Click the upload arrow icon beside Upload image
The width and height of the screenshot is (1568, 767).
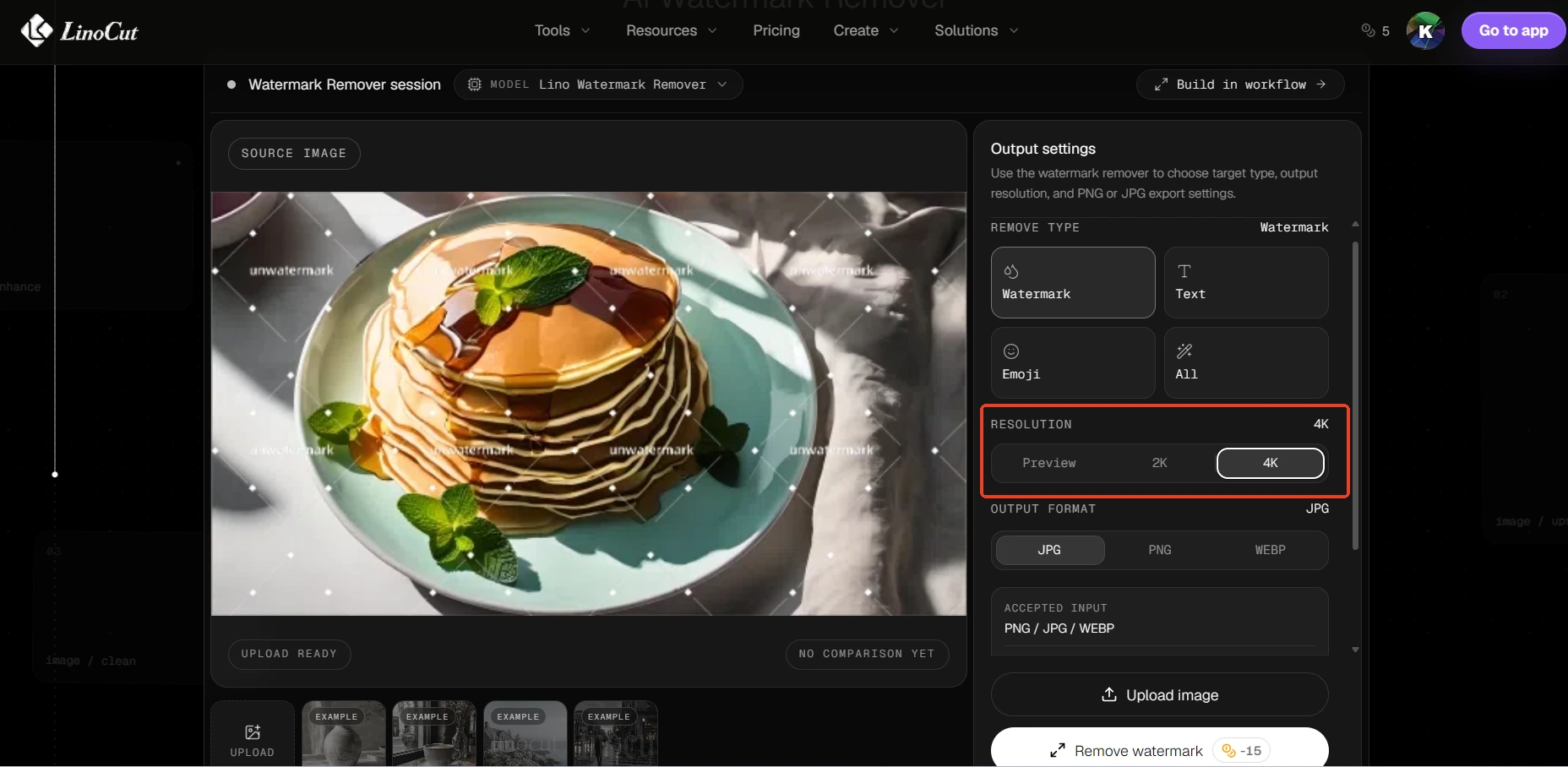1109,694
